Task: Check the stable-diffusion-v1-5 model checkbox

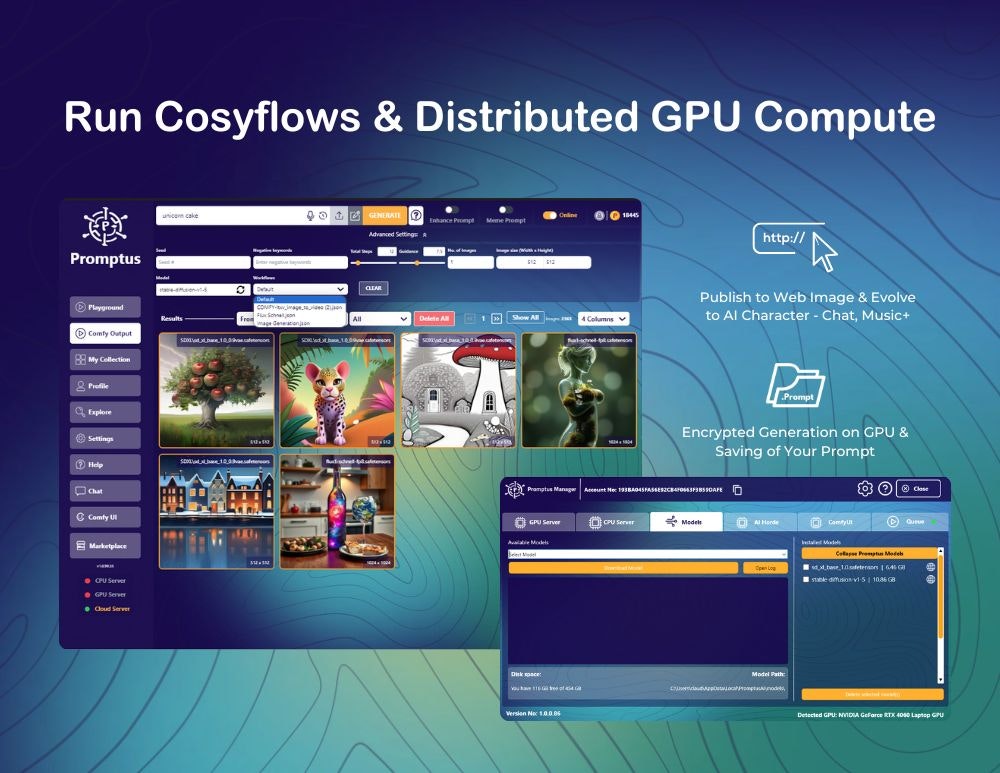Action: click(806, 580)
